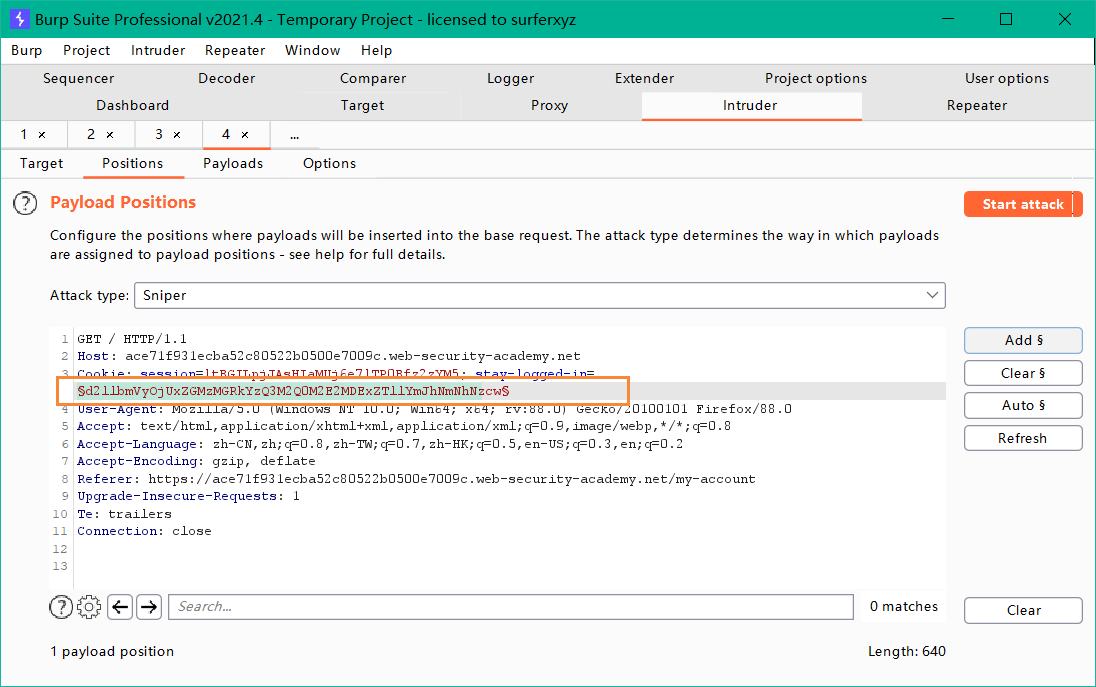
Task: Select Intruder attack tab 1
Action: (x=24, y=134)
